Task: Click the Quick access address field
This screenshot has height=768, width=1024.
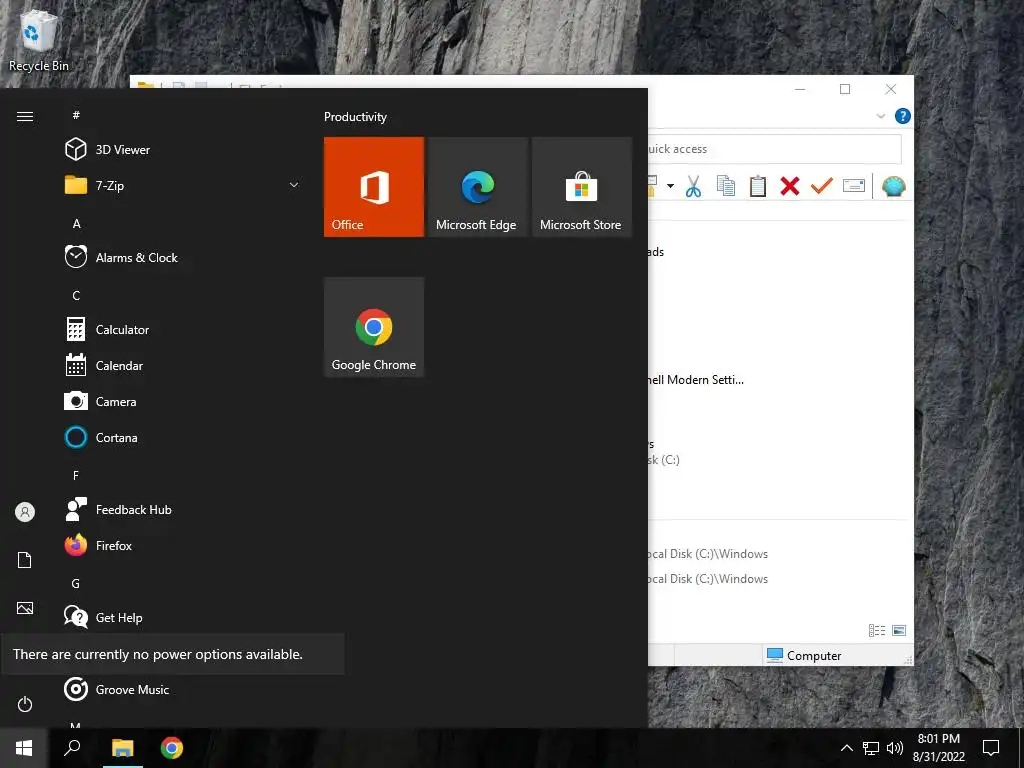Action: [x=775, y=149]
